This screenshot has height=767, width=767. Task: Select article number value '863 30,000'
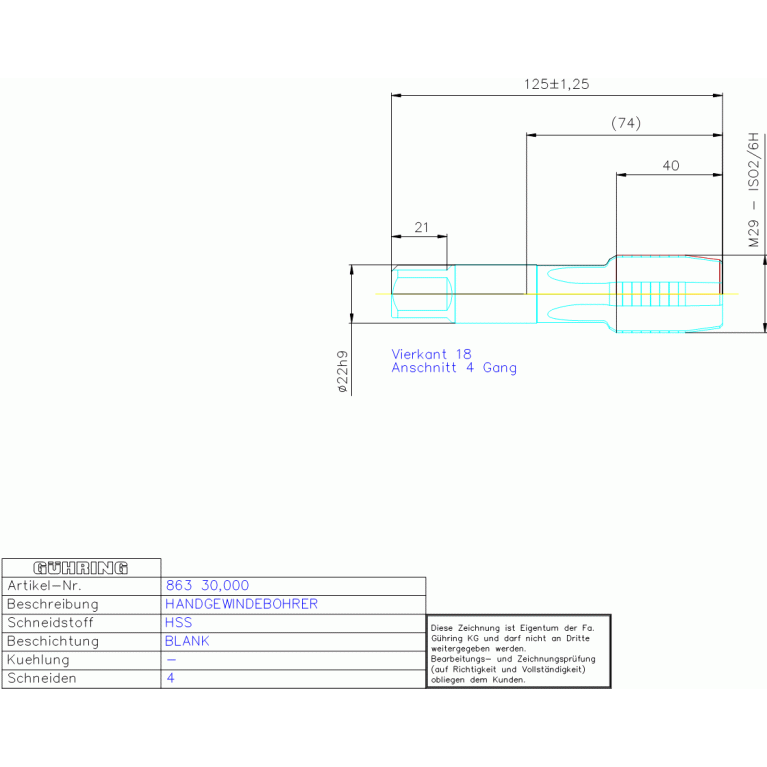point(207,586)
